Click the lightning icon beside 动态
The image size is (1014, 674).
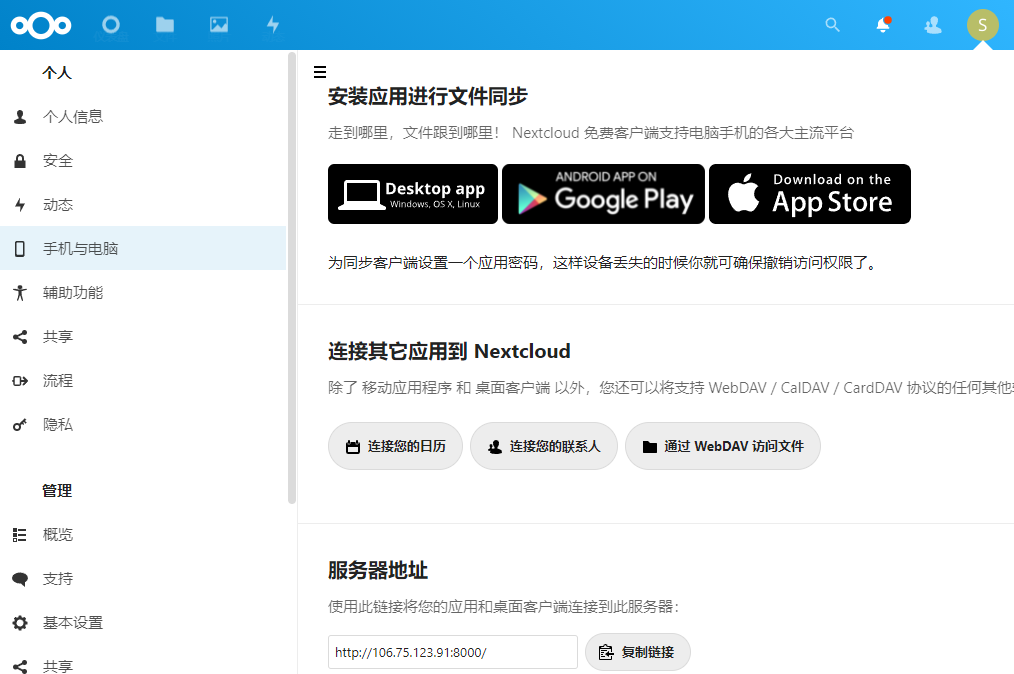[x=20, y=205]
